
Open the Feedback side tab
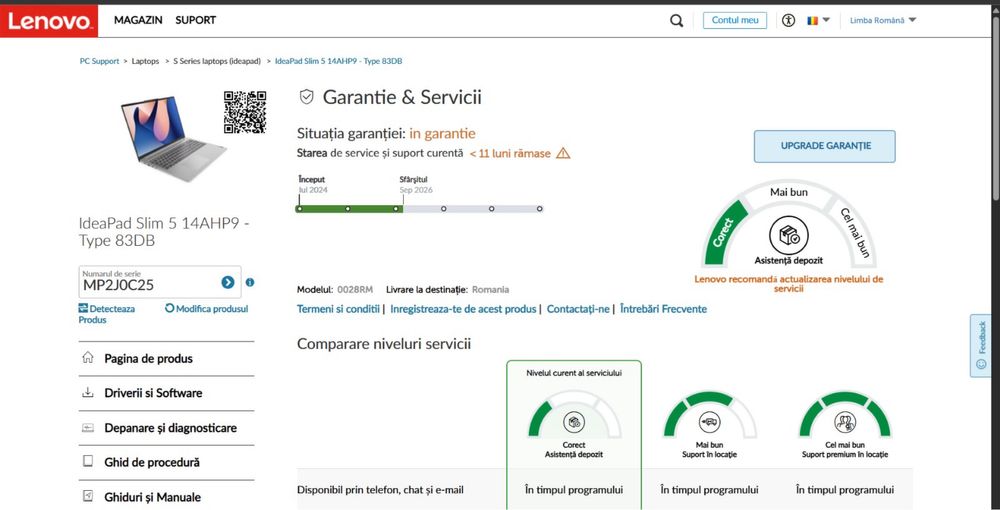point(981,345)
